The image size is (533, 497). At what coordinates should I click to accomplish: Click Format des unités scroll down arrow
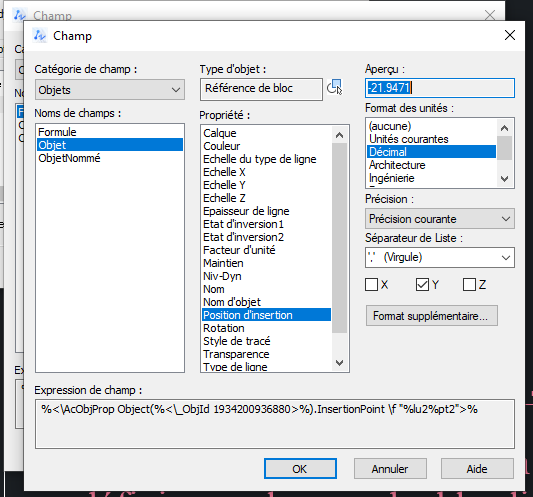[x=504, y=178]
